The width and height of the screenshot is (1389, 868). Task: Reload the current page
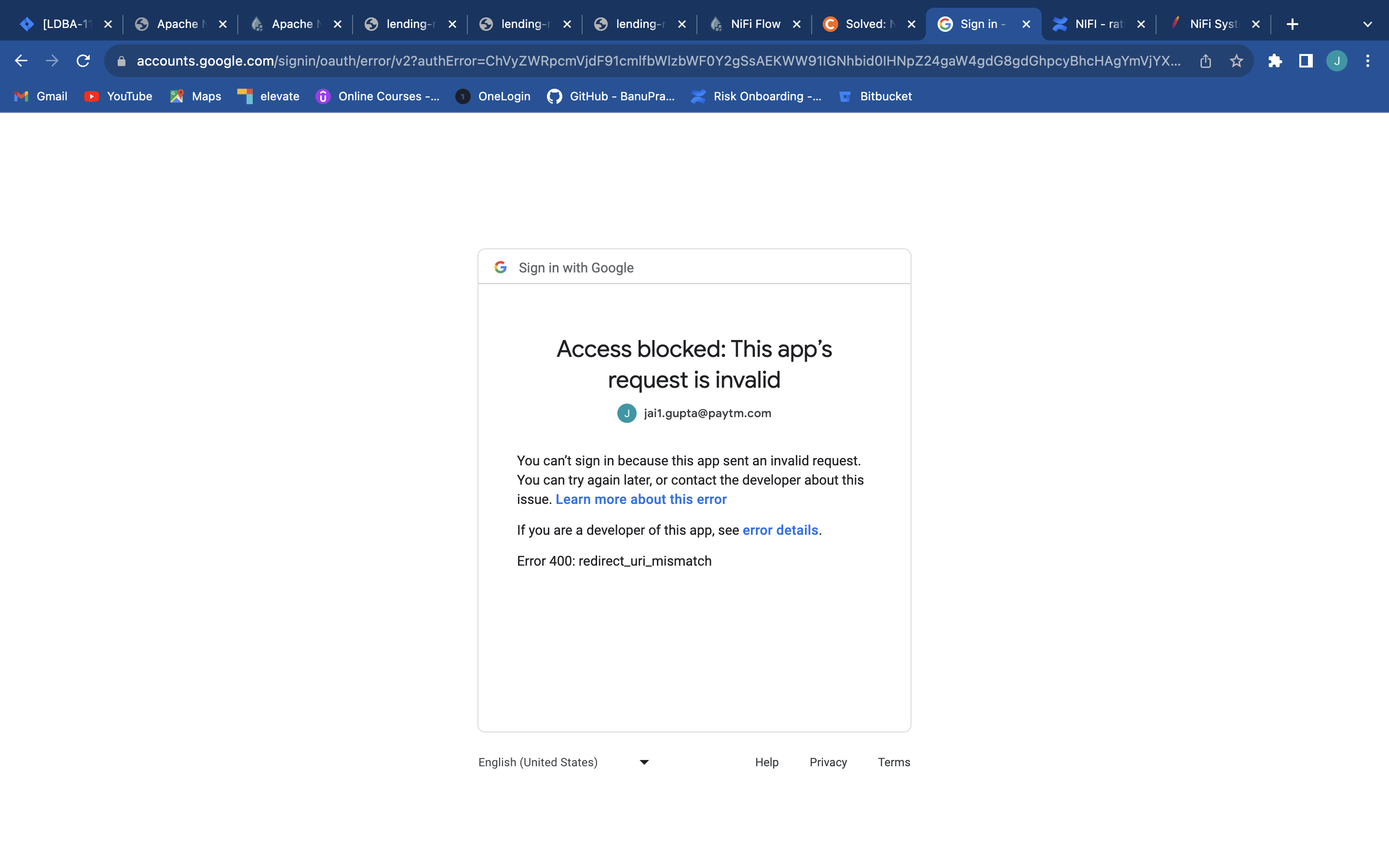tap(83, 61)
